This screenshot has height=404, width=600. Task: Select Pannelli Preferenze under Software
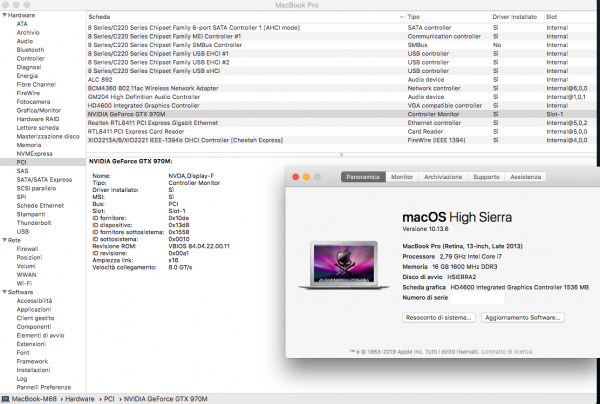click(x=44, y=387)
